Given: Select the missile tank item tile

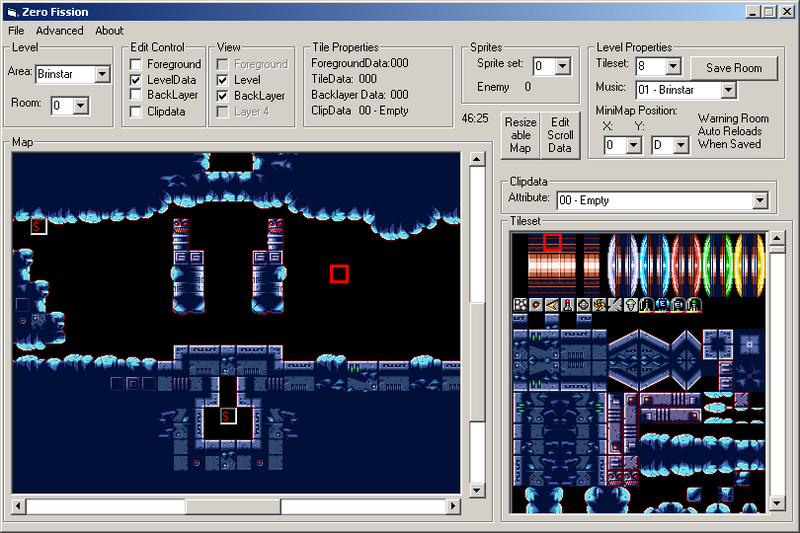Looking at the screenshot, I should tap(646, 305).
